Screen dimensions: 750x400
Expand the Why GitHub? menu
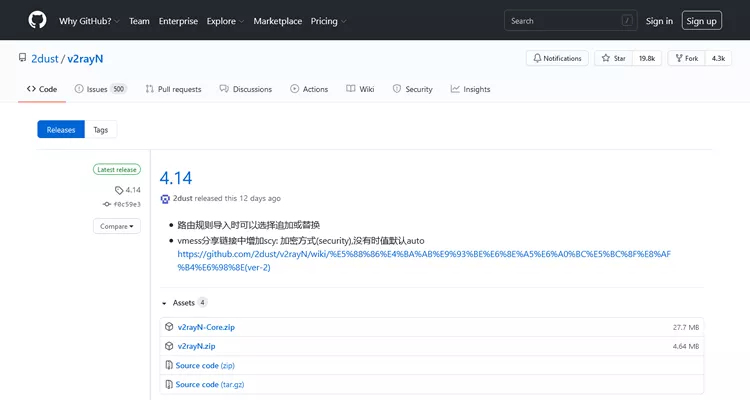(x=89, y=21)
